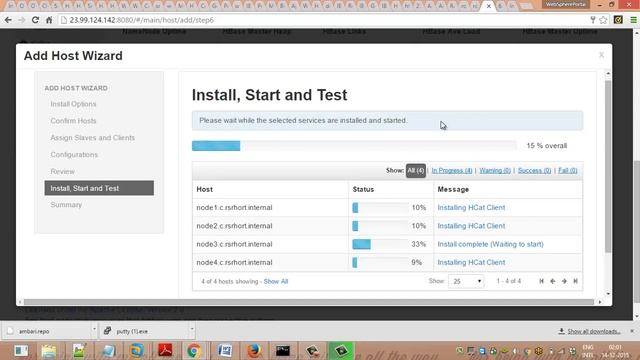Click the Show All hosts link
The image size is (640, 360).
point(276,282)
